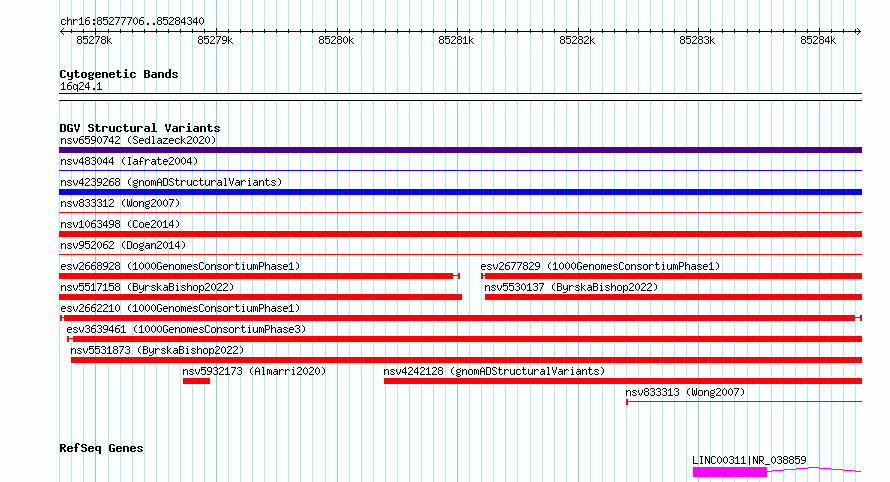The image size is (890, 482).
Task: Select variant label nsv5517158 (ByrskaBishop2022)
Action: click(x=147, y=287)
